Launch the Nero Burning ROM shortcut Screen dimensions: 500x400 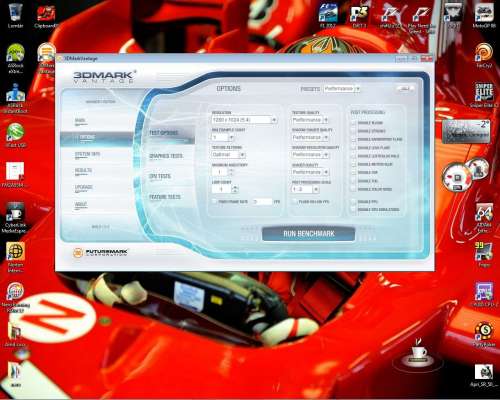click(x=15, y=297)
